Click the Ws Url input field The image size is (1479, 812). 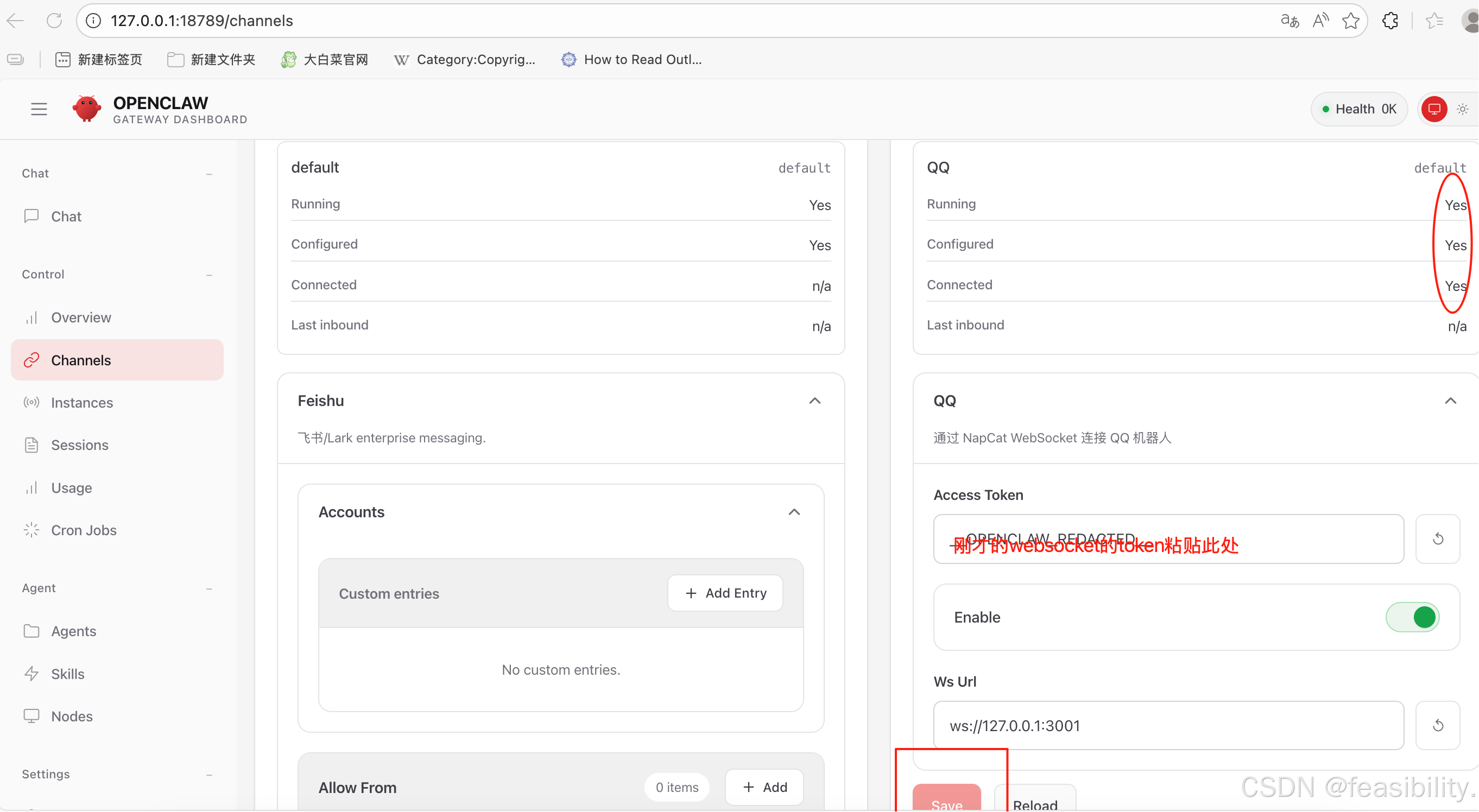1168,725
